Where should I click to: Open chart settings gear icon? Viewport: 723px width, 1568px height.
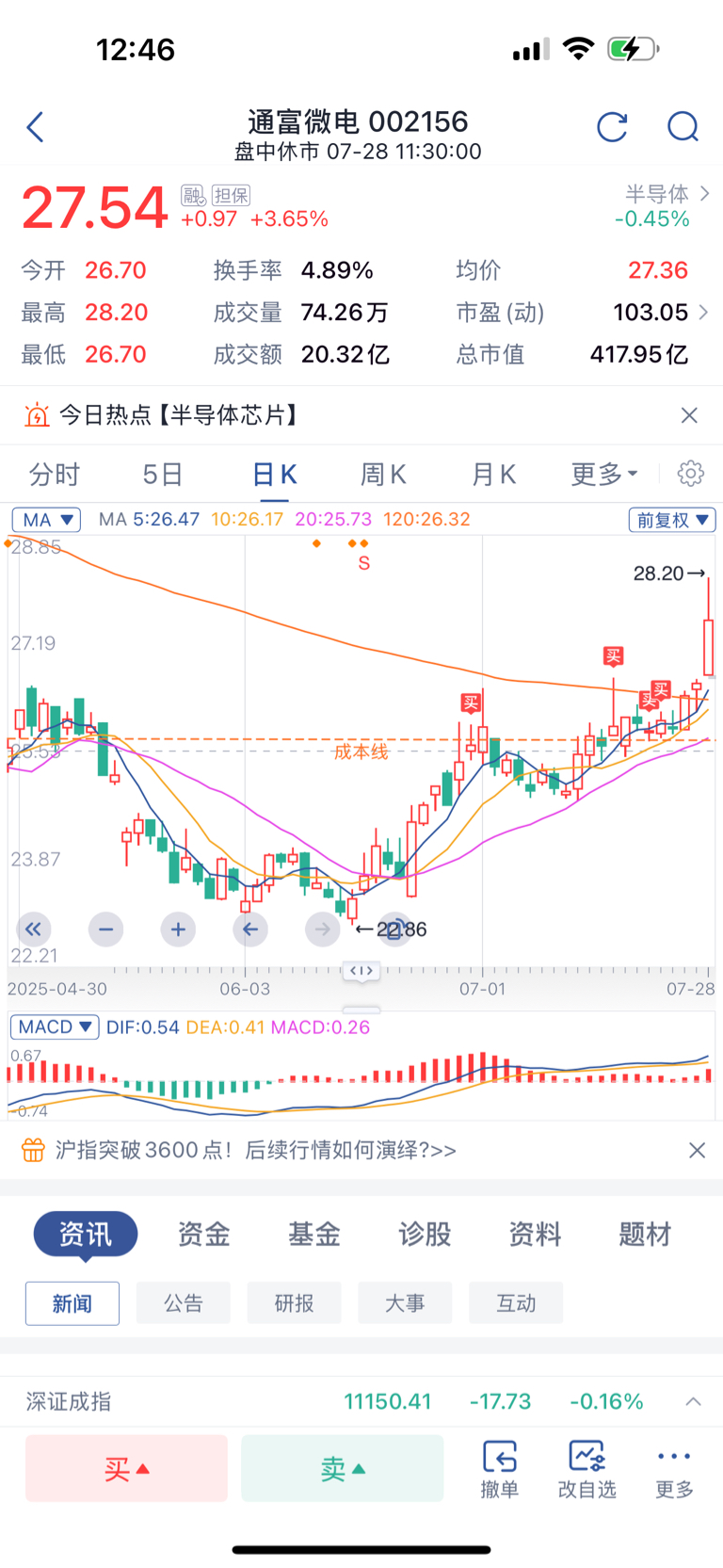(x=691, y=473)
